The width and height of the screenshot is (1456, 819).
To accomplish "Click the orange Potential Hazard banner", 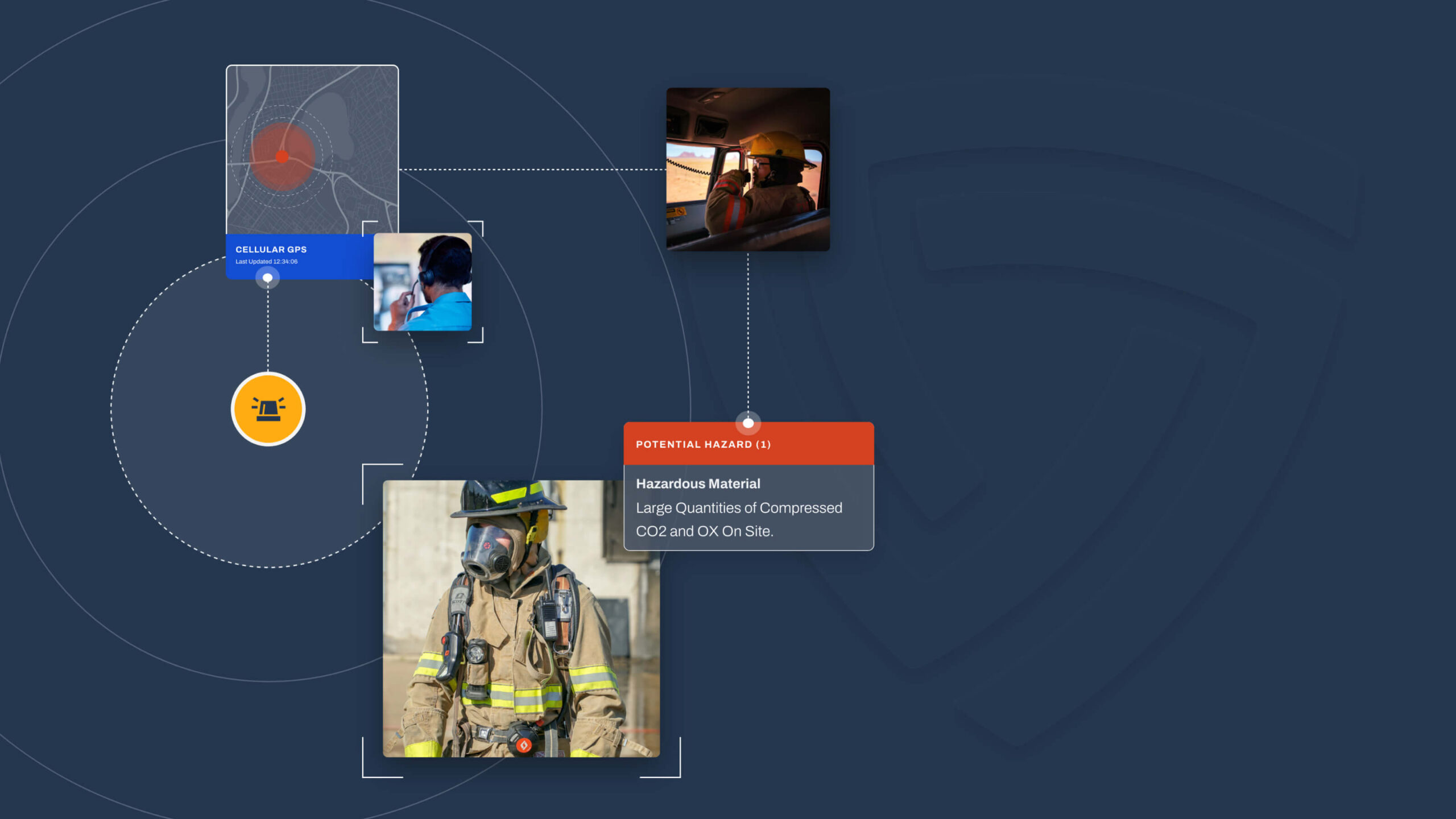I will (825, 444).
